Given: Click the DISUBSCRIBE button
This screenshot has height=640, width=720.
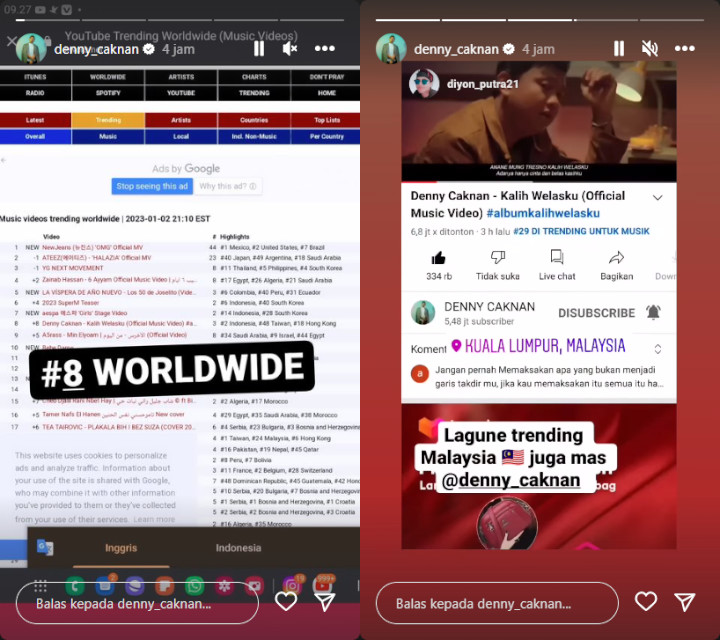Looking at the screenshot, I should [596, 313].
